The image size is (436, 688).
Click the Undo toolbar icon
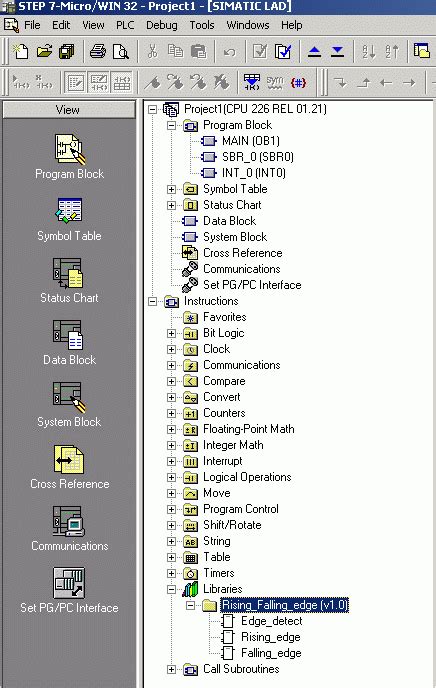click(229, 52)
